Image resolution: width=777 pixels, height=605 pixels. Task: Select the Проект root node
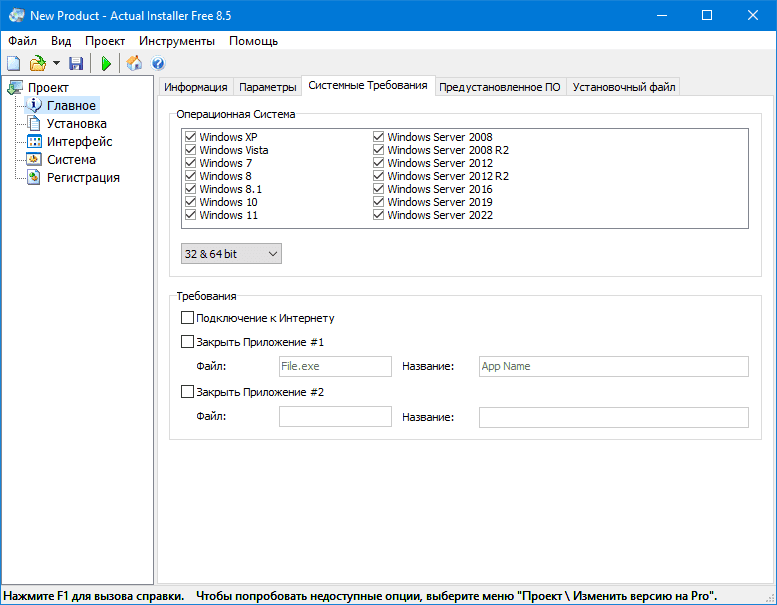(x=48, y=88)
